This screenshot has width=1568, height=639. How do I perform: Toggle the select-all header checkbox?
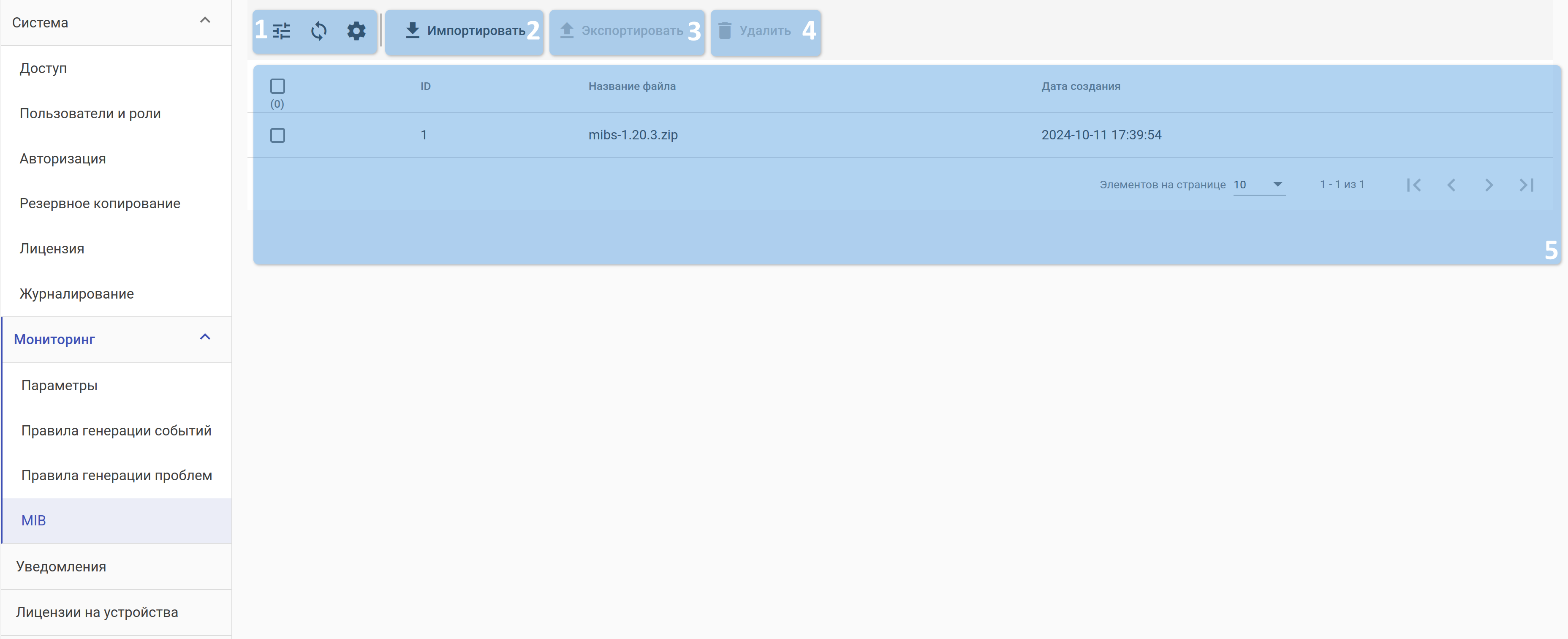click(277, 86)
